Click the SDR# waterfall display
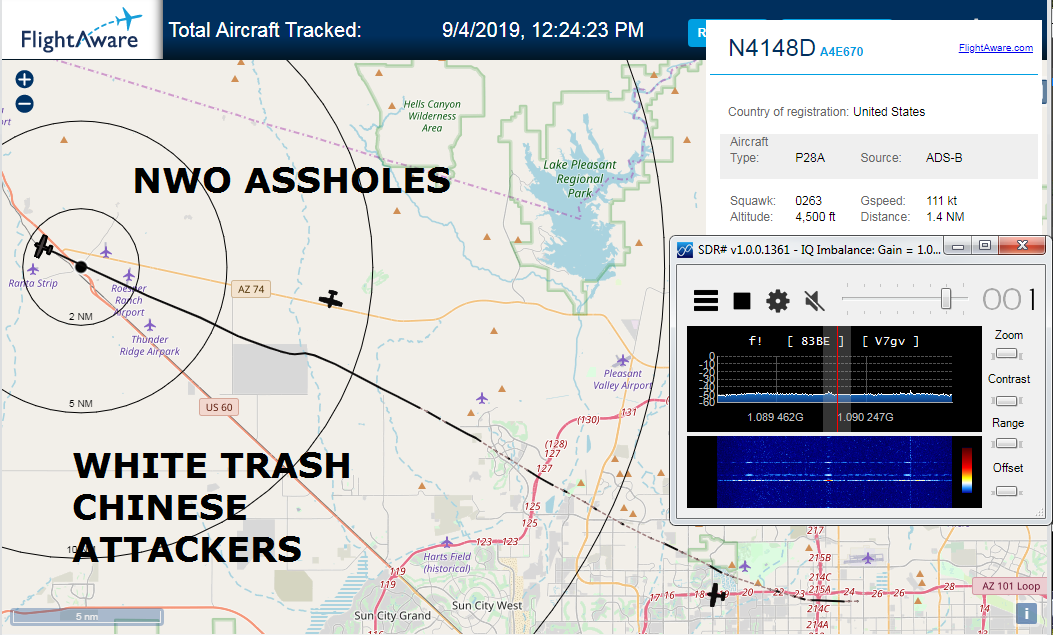Viewport: 1053px width, 635px height. pos(834,472)
